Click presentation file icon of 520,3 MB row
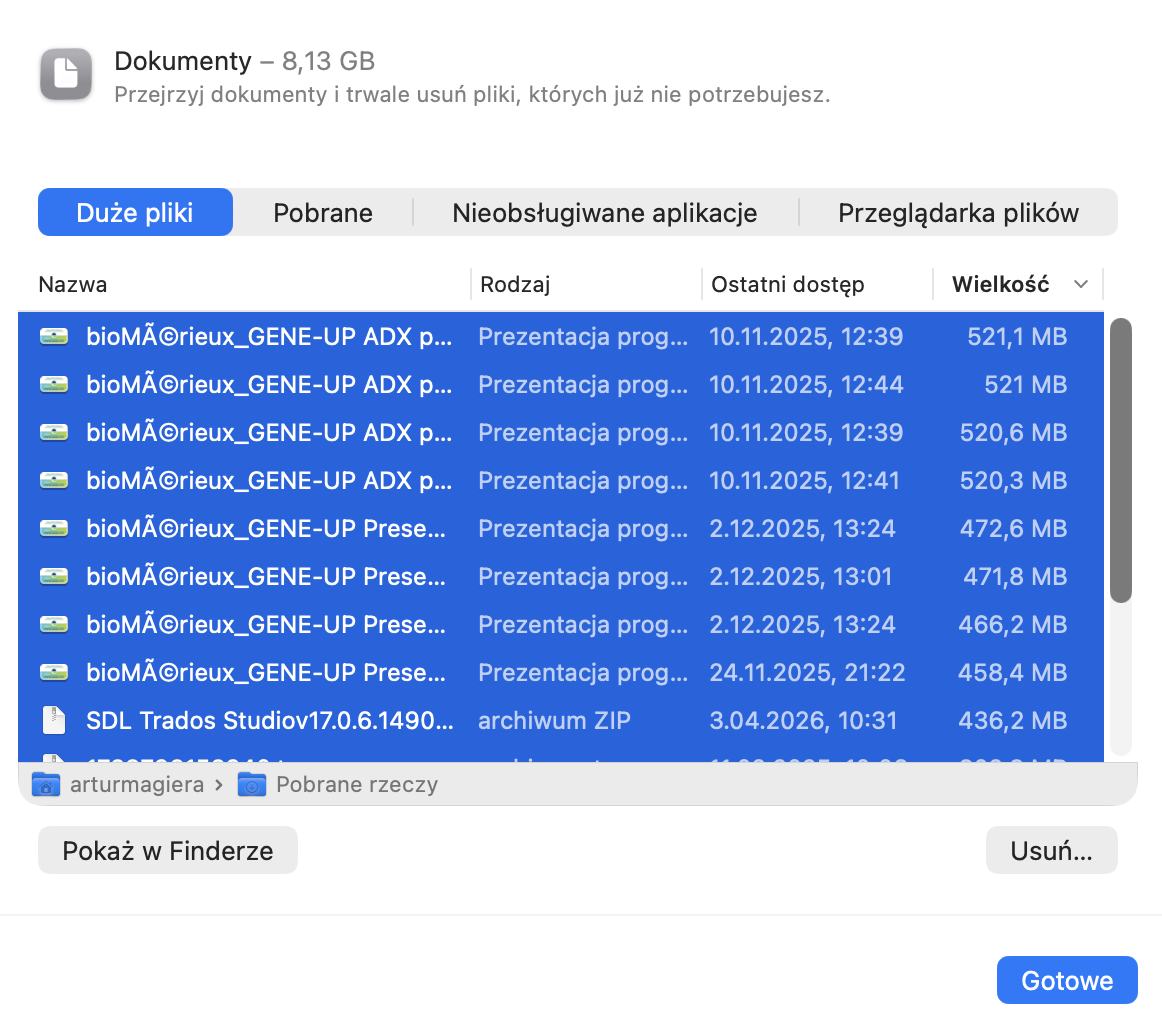Image resolution: width=1162 pixels, height=1026 pixels. click(x=54, y=480)
